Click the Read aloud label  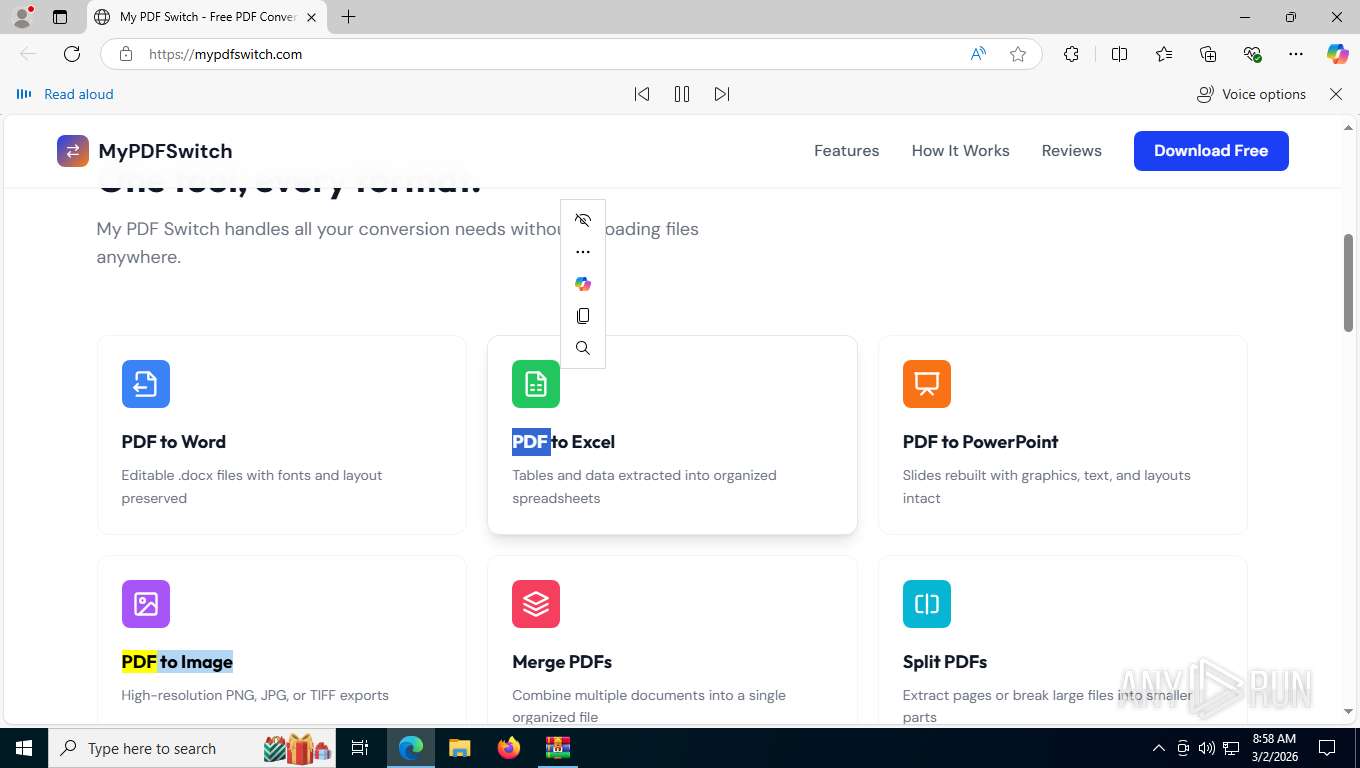(x=79, y=94)
